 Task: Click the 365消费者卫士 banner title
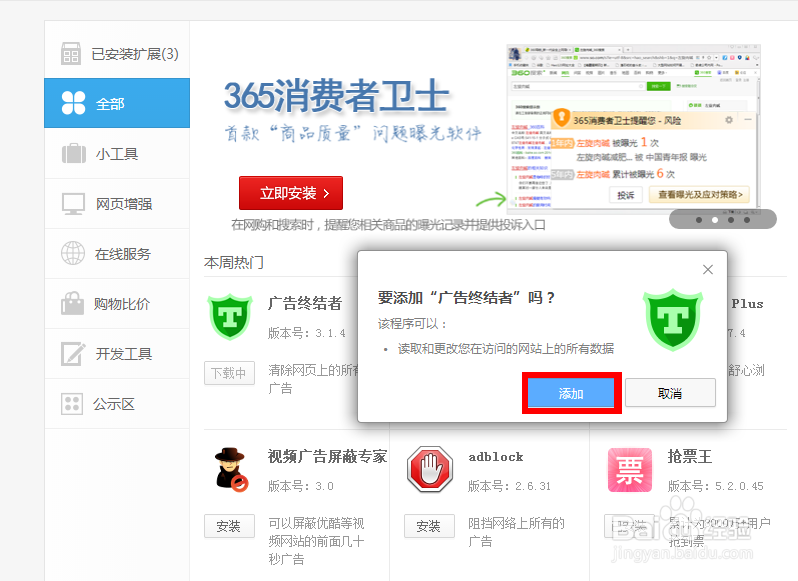tap(336, 96)
